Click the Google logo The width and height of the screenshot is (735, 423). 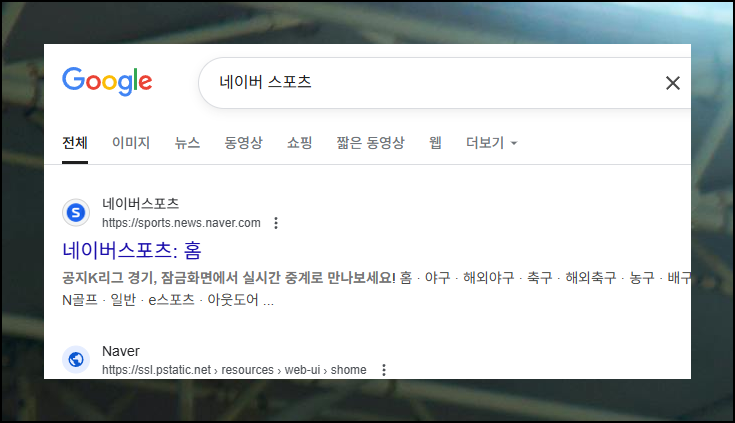coord(107,82)
